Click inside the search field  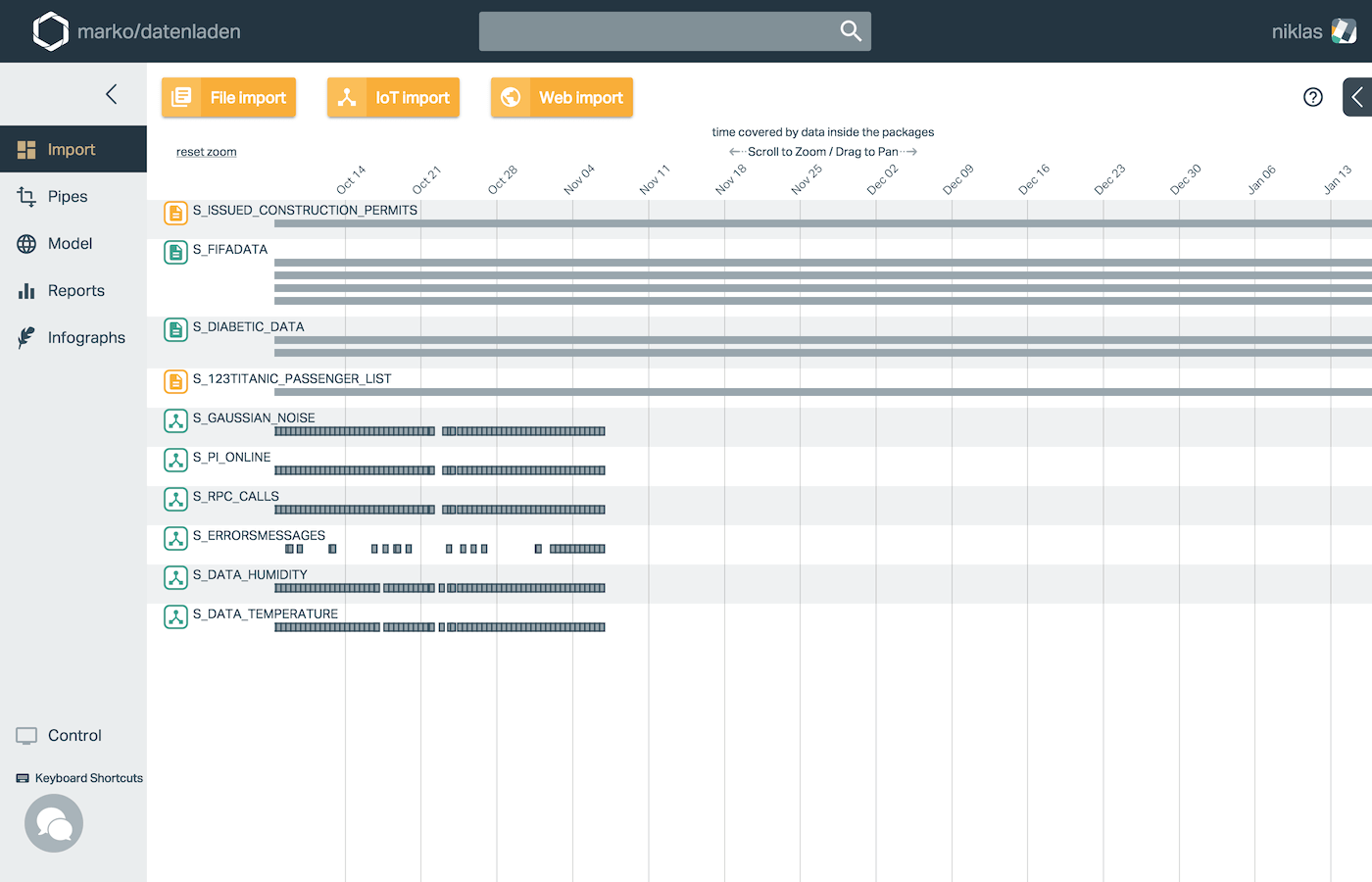click(657, 30)
